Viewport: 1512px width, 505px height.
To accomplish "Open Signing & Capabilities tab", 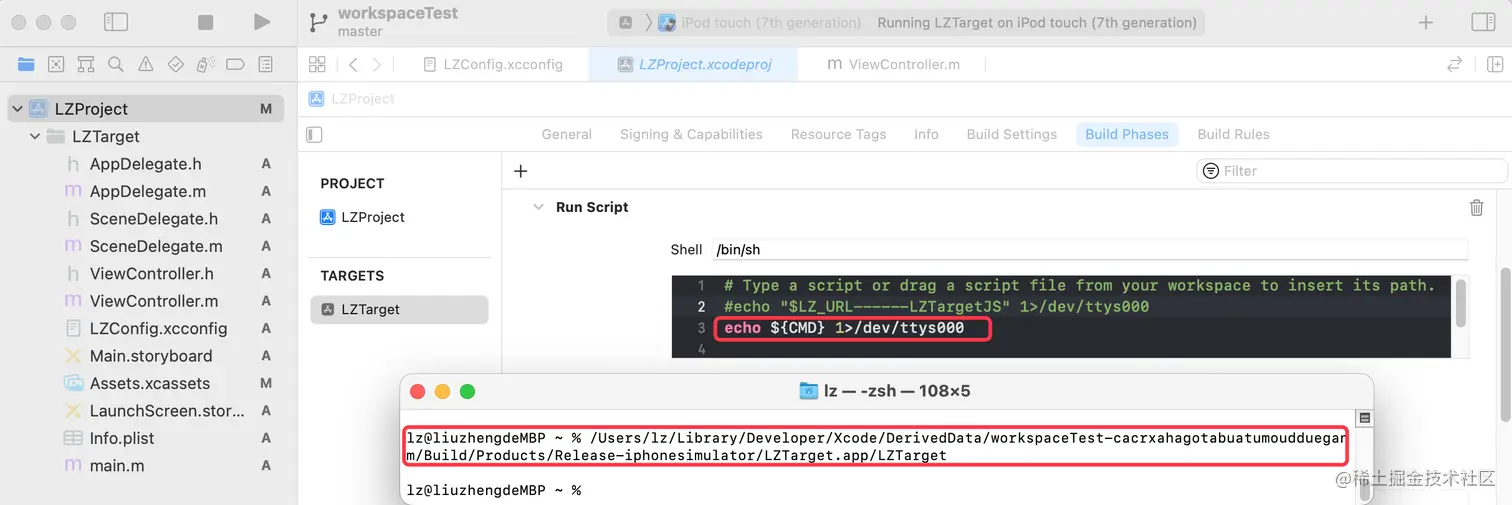I will (x=691, y=134).
